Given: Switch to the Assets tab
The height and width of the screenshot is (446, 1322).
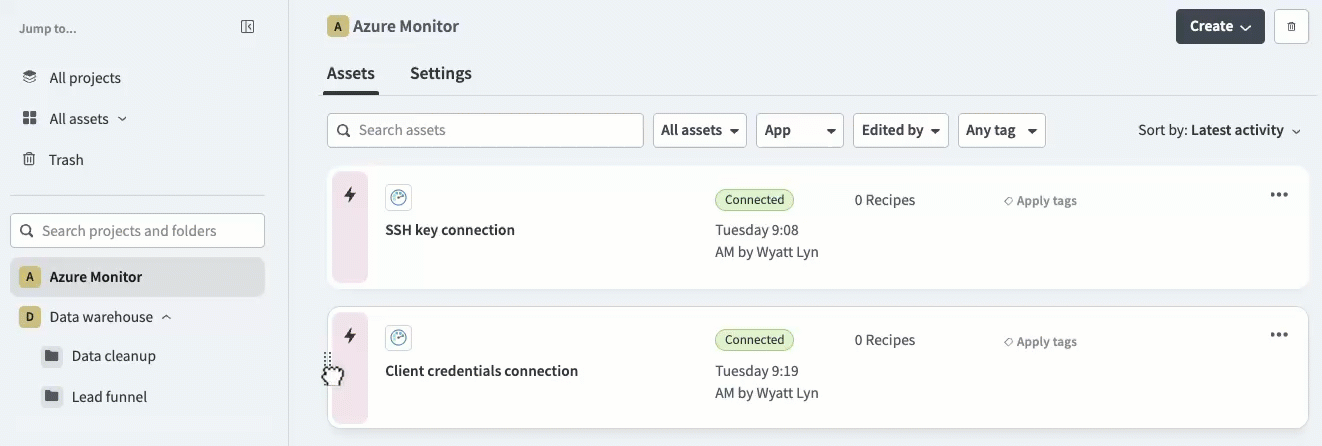Looking at the screenshot, I should click(351, 73).
